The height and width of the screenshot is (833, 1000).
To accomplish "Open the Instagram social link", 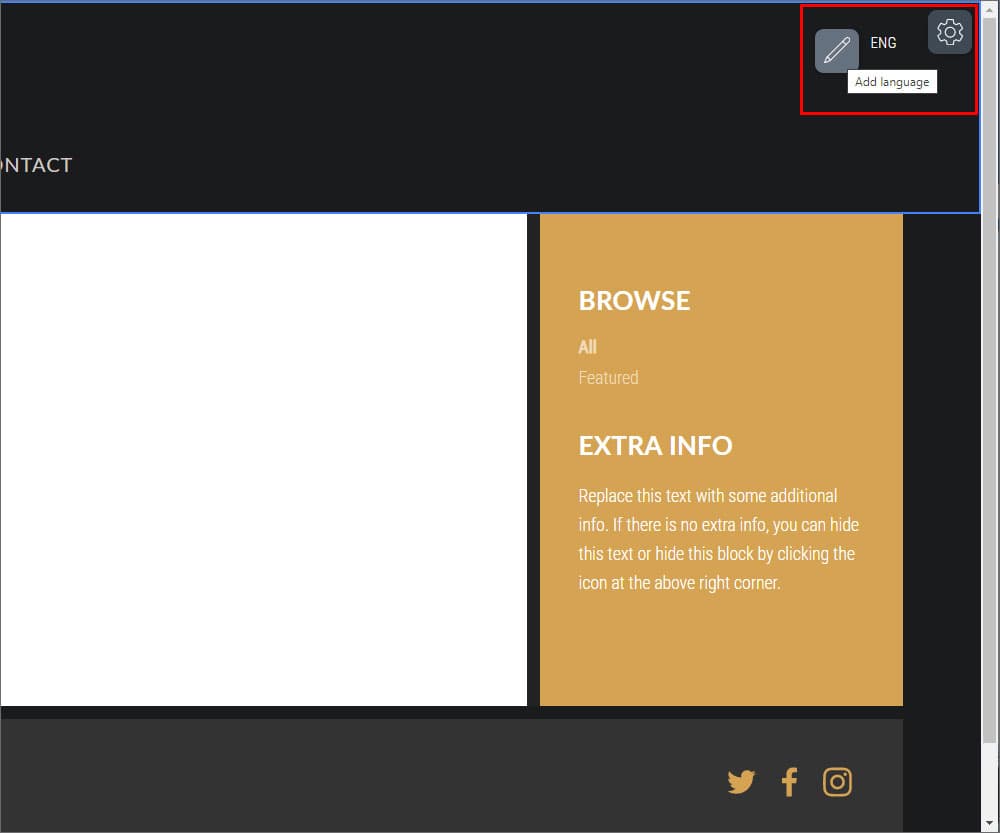I will pos(837,782).
